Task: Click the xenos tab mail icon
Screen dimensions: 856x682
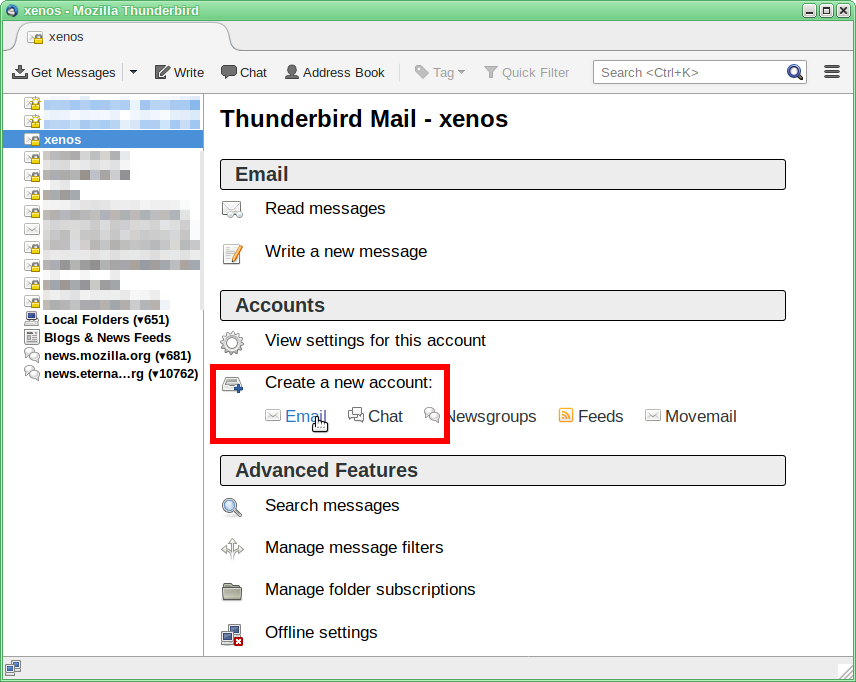Action: point(35,37)
